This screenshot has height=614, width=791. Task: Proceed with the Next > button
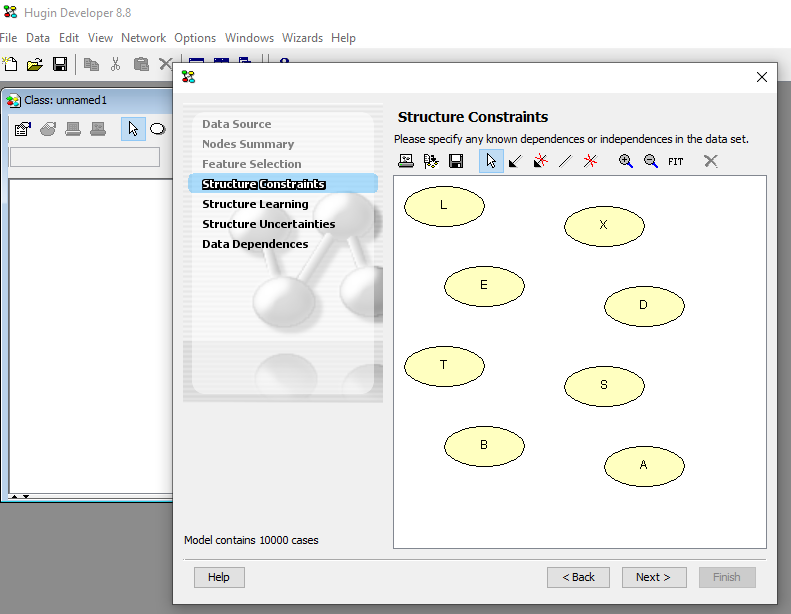(654, 577)
